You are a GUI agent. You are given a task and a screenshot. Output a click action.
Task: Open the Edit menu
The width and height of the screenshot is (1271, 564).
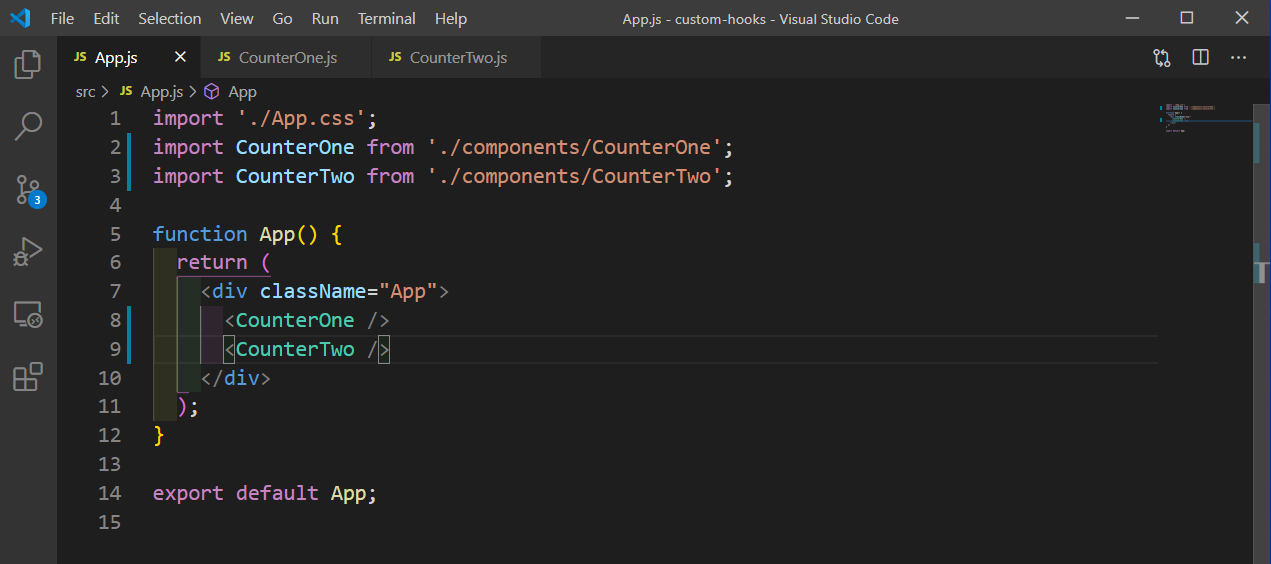point(106,18)
